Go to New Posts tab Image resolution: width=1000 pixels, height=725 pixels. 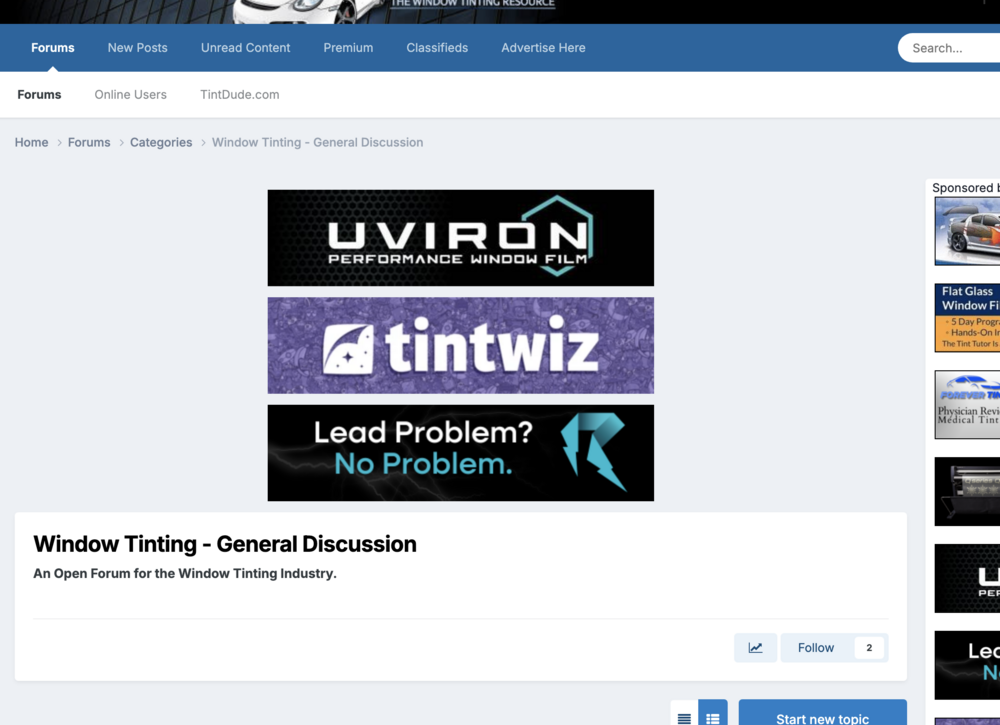click(138, 48)
